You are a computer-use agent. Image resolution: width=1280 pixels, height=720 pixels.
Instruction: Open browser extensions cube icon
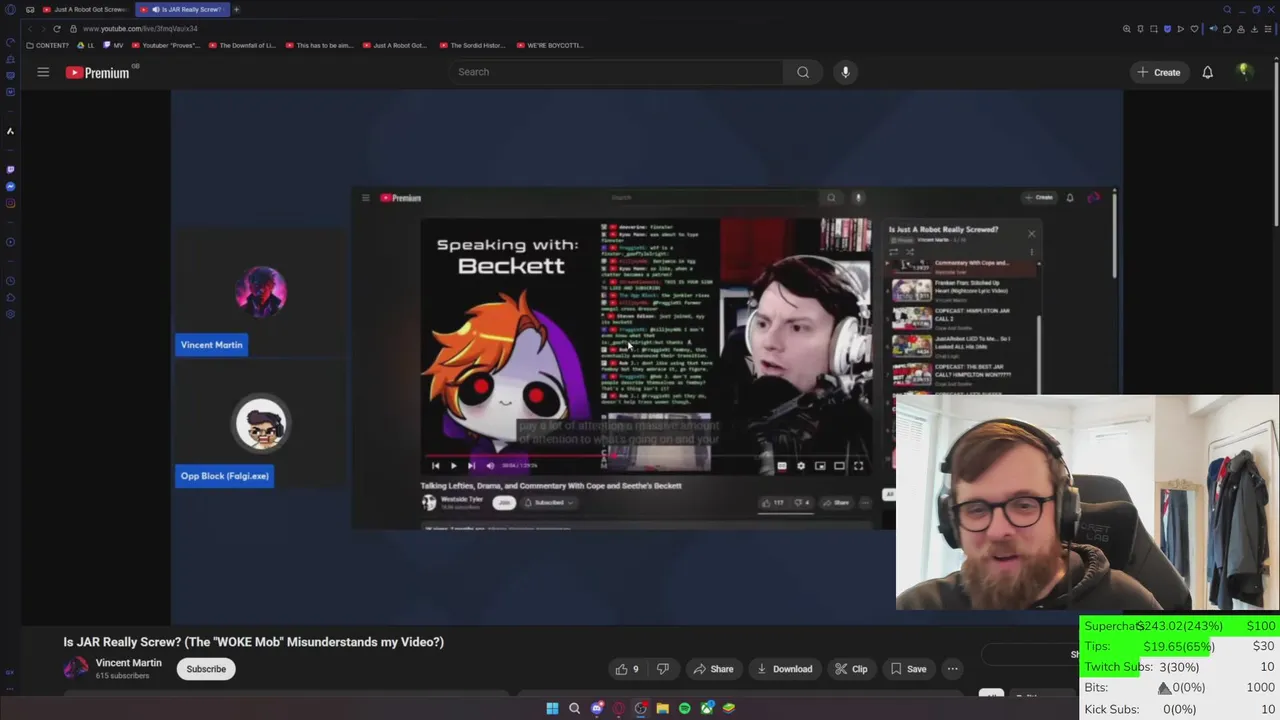[x=1227, y=29]
